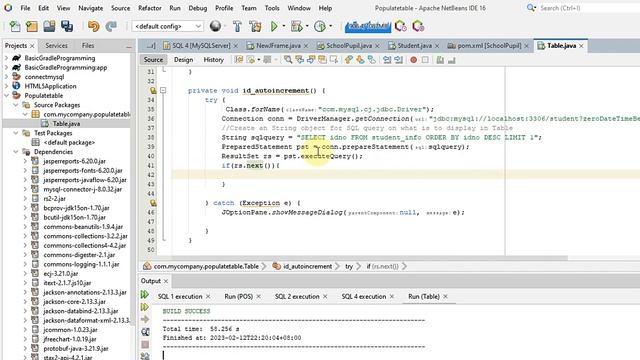Open the Tools menu

click(x=272, y=8)
